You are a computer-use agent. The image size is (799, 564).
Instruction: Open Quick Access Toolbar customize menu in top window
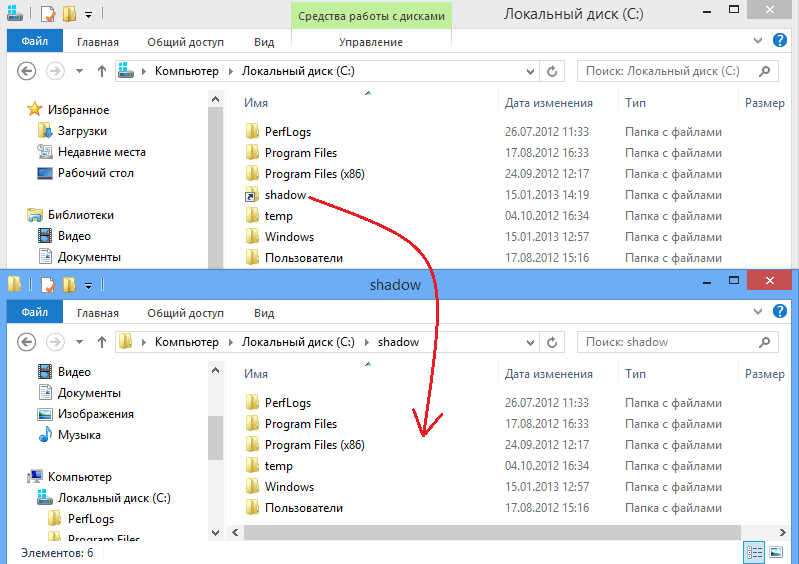click(89, 15)
